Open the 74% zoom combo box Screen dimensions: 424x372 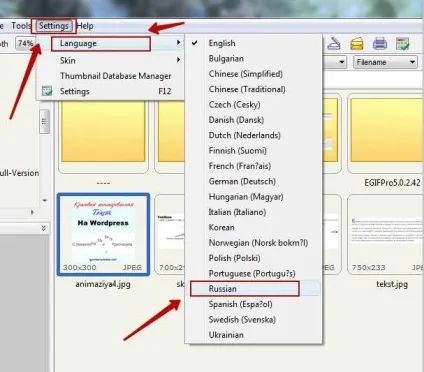25,43
